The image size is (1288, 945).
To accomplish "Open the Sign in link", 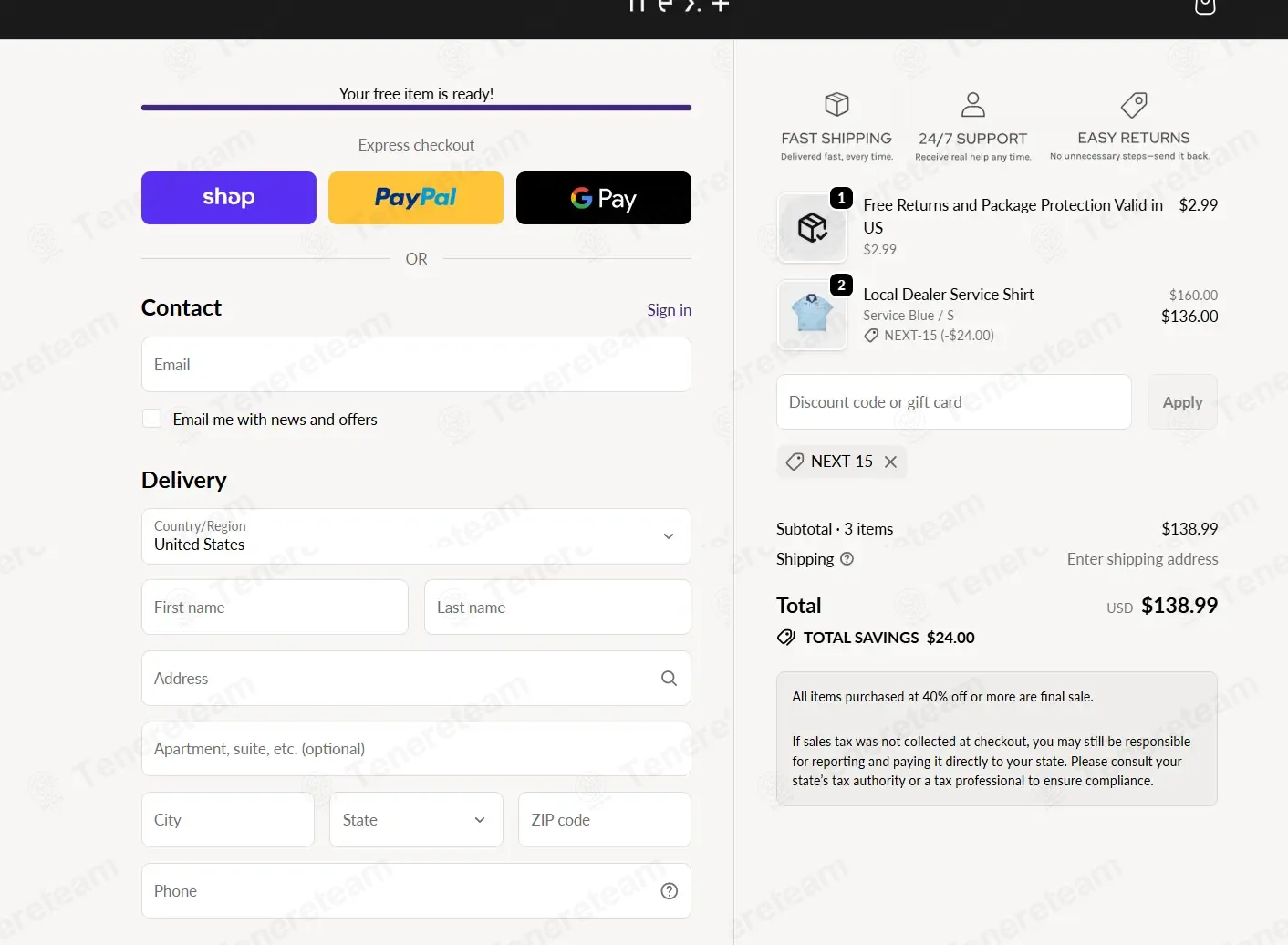I will 670,310.
